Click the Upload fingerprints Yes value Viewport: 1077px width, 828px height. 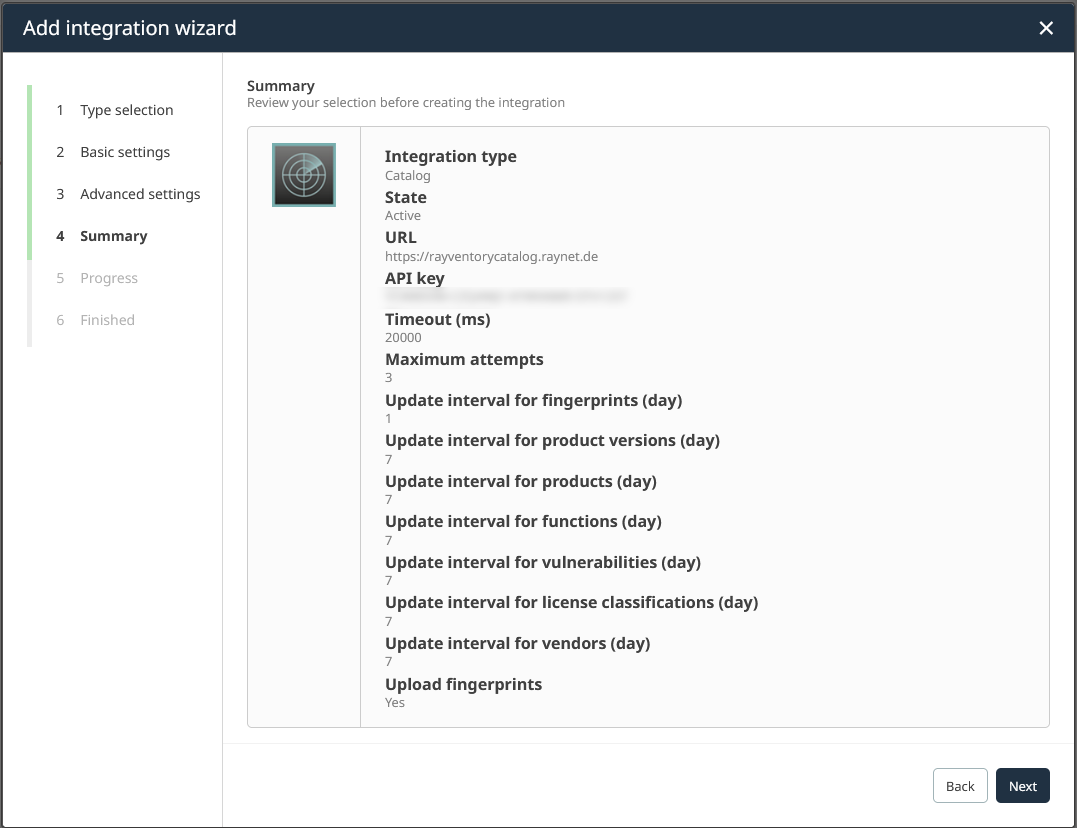[395, 702]
